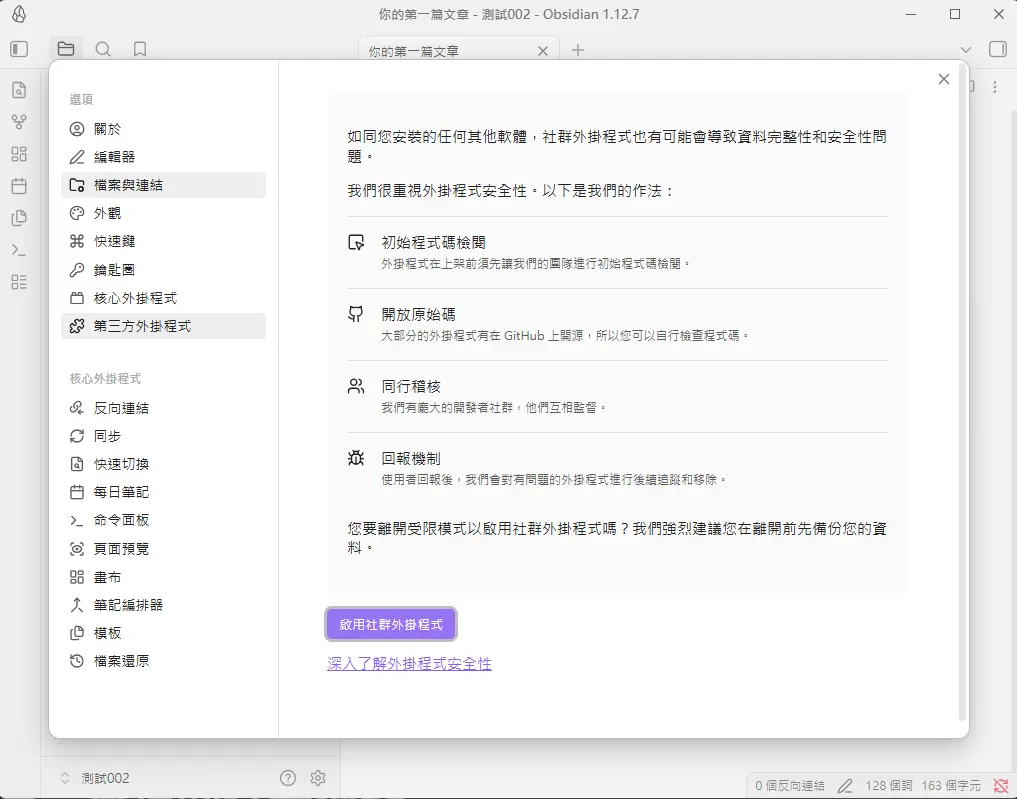Add a new tab with plus button
The width and height of the screenshot is (1017, 799).
pyautogui.click(x=578, y=50)
